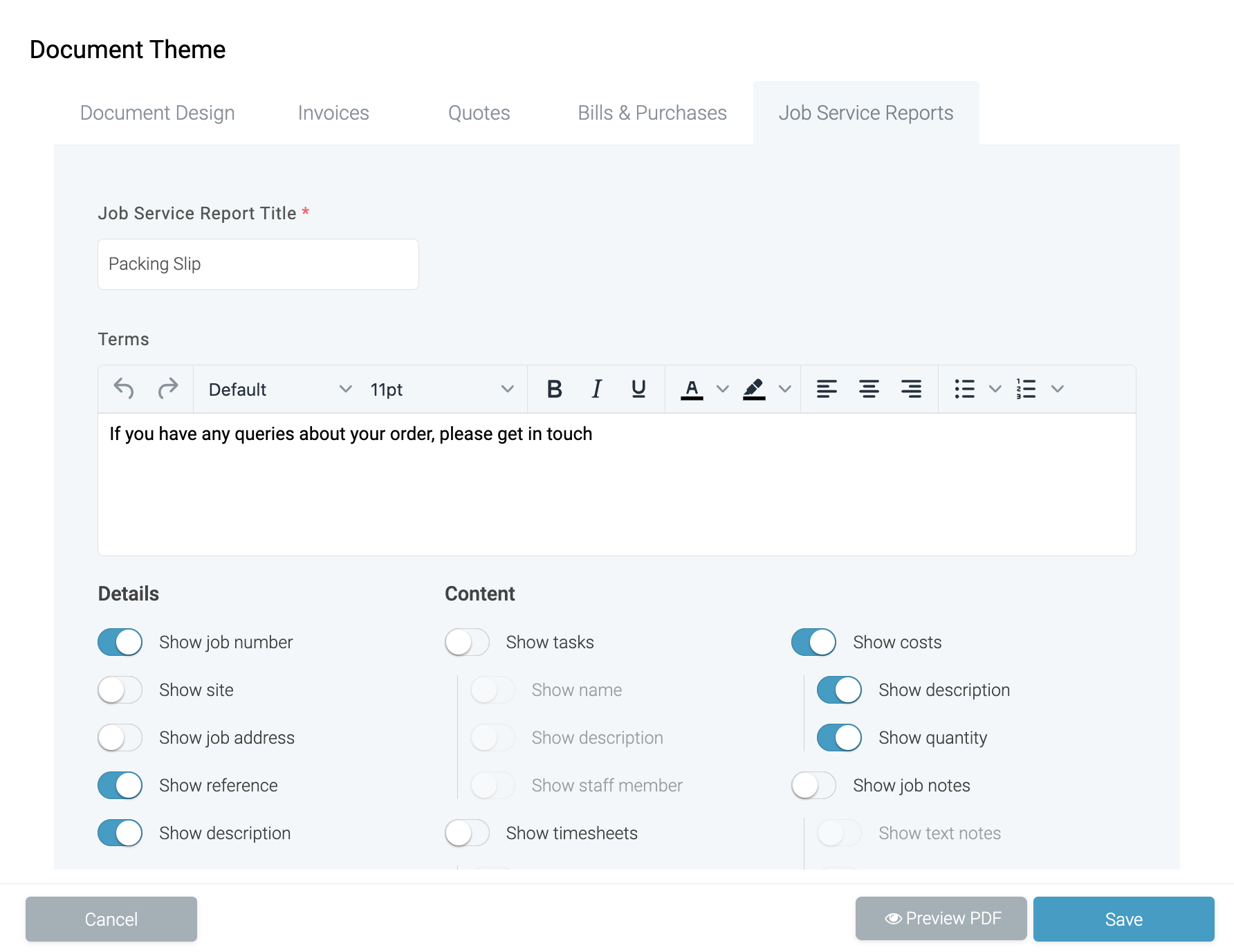Expand numbered list style options arrow
This screenshot has height=952, width=1234.
coord(1057,389)
